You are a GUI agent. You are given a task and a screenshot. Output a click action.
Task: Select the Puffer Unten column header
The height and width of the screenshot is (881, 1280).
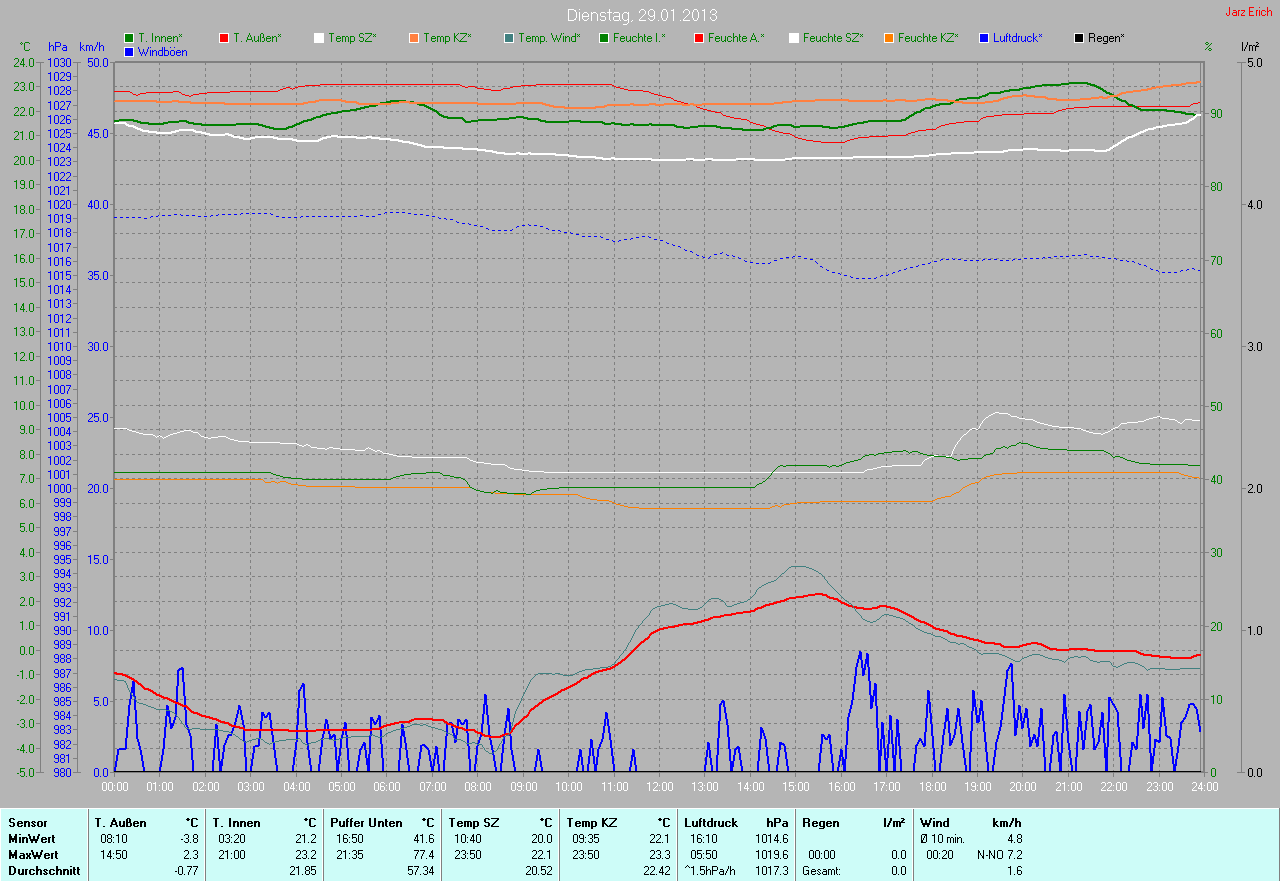366,822
